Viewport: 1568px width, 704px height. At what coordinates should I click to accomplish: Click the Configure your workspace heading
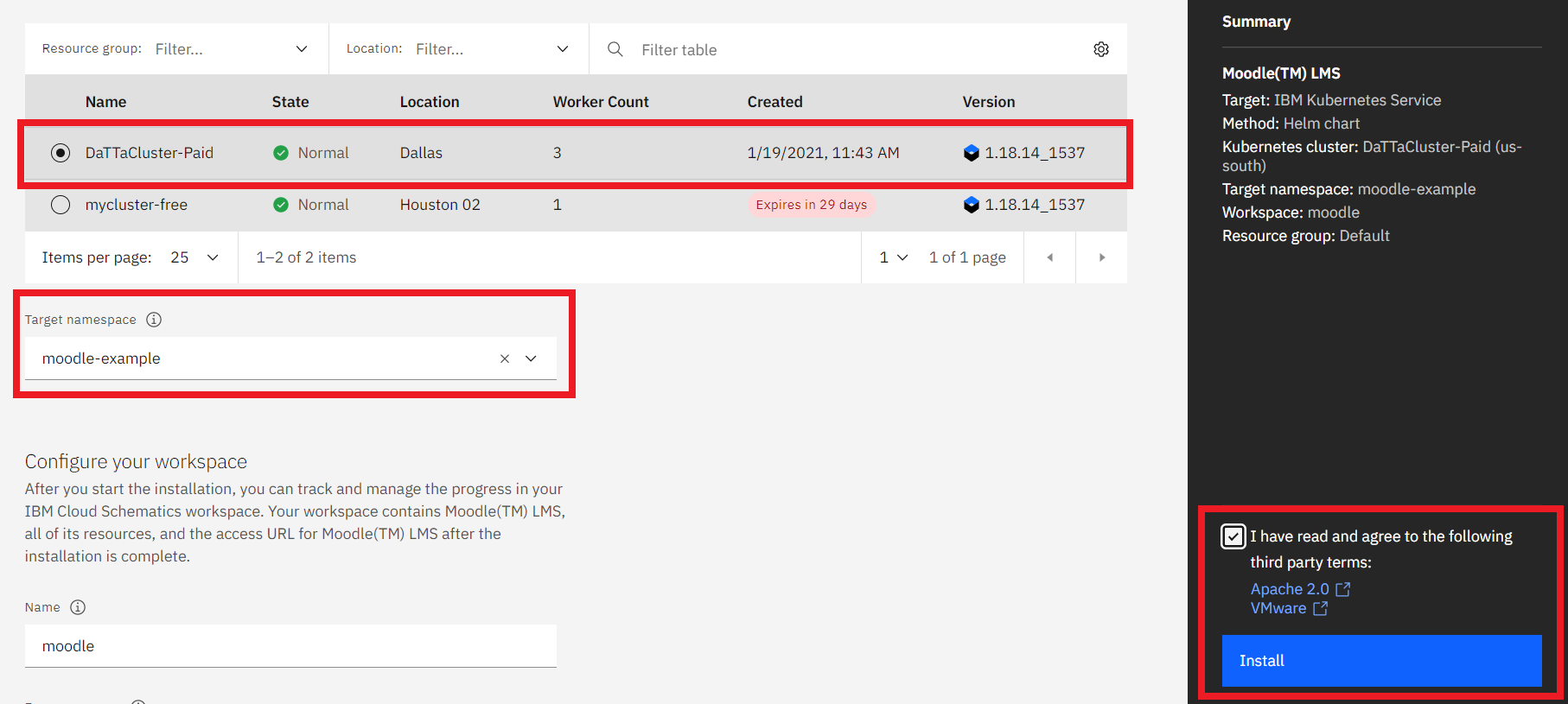(x=136, y=461)
